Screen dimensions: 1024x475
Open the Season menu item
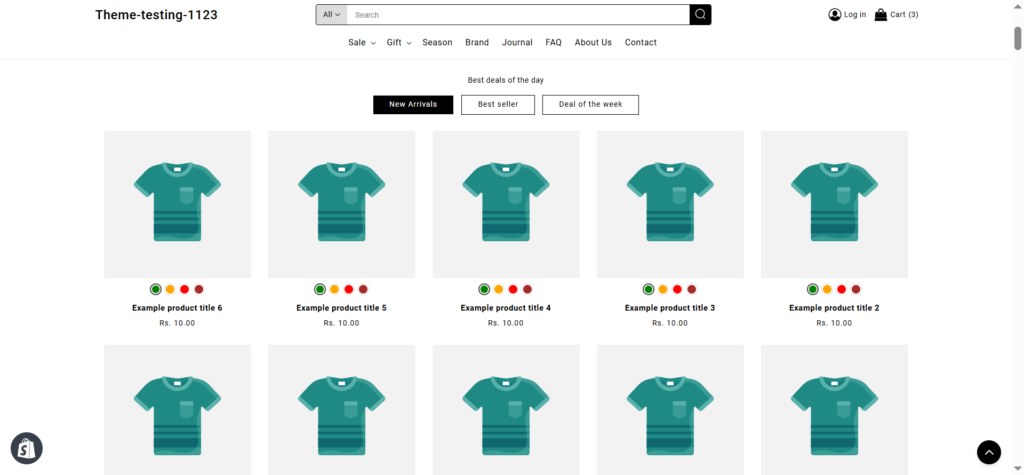pyautogui.click(x=437, y=42)
